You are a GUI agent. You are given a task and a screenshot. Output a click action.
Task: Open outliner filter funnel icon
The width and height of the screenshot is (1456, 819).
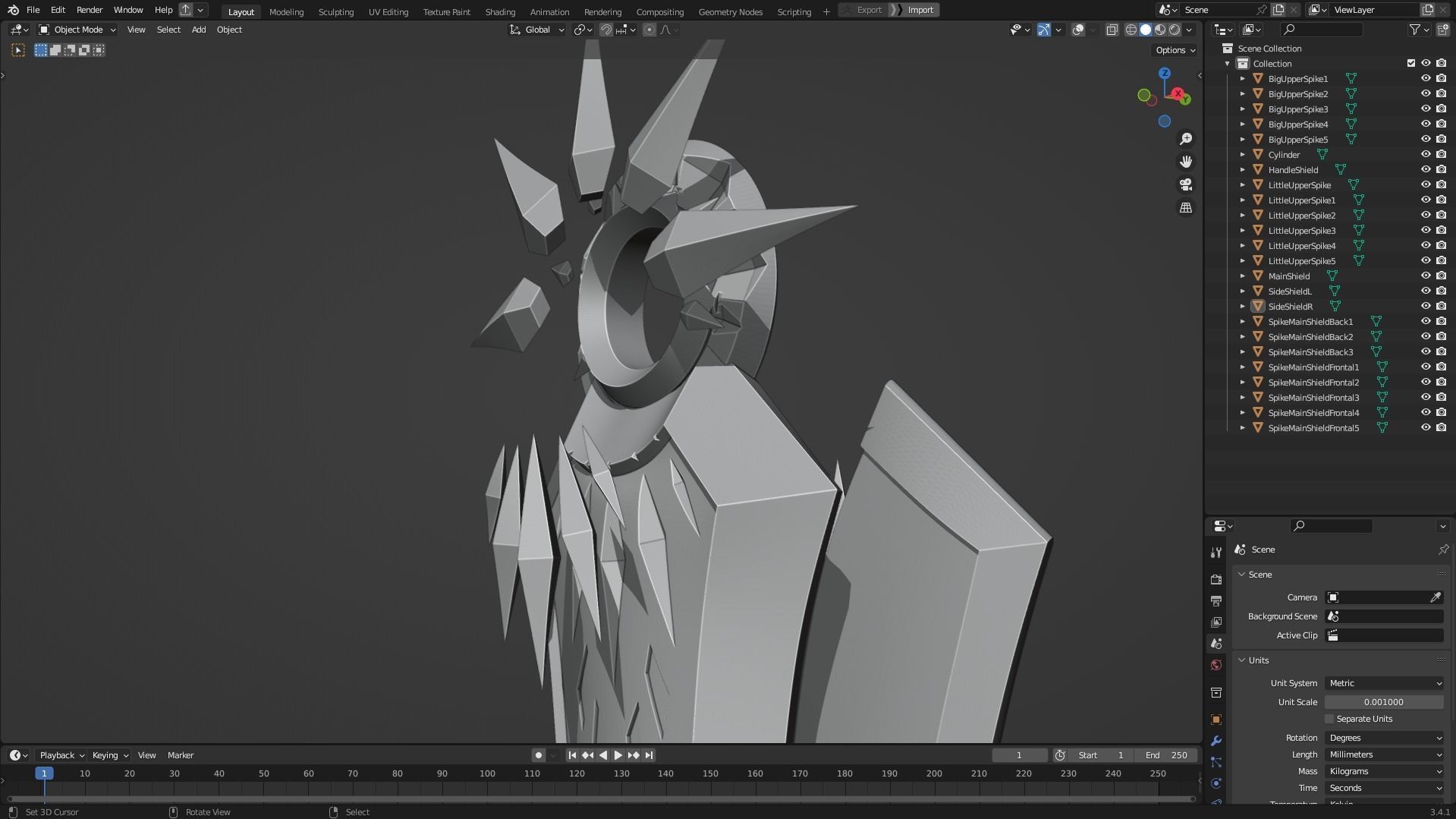pos(1415,30)
